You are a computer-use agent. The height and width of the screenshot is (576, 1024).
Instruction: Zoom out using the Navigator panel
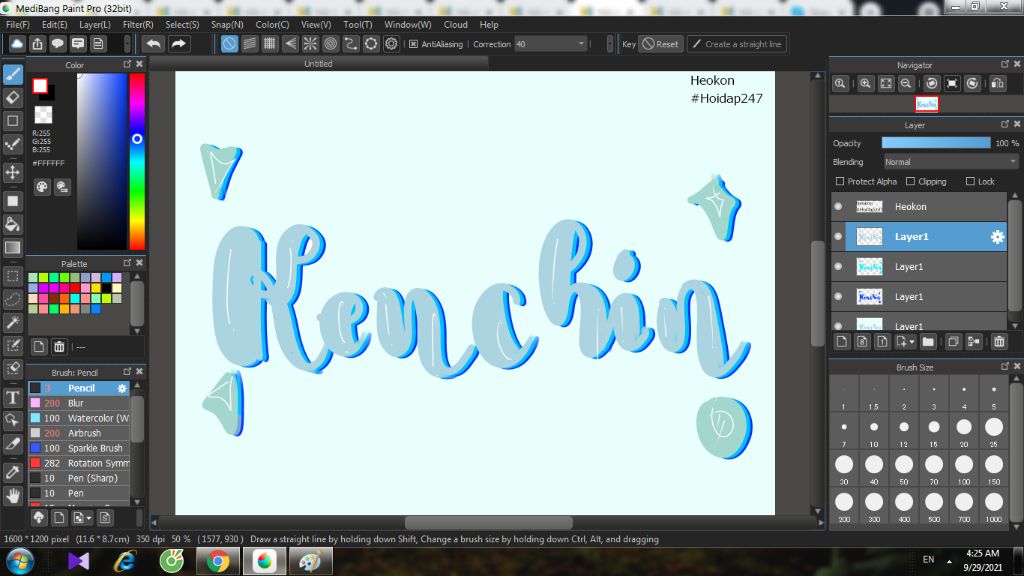tap(906, 84)
